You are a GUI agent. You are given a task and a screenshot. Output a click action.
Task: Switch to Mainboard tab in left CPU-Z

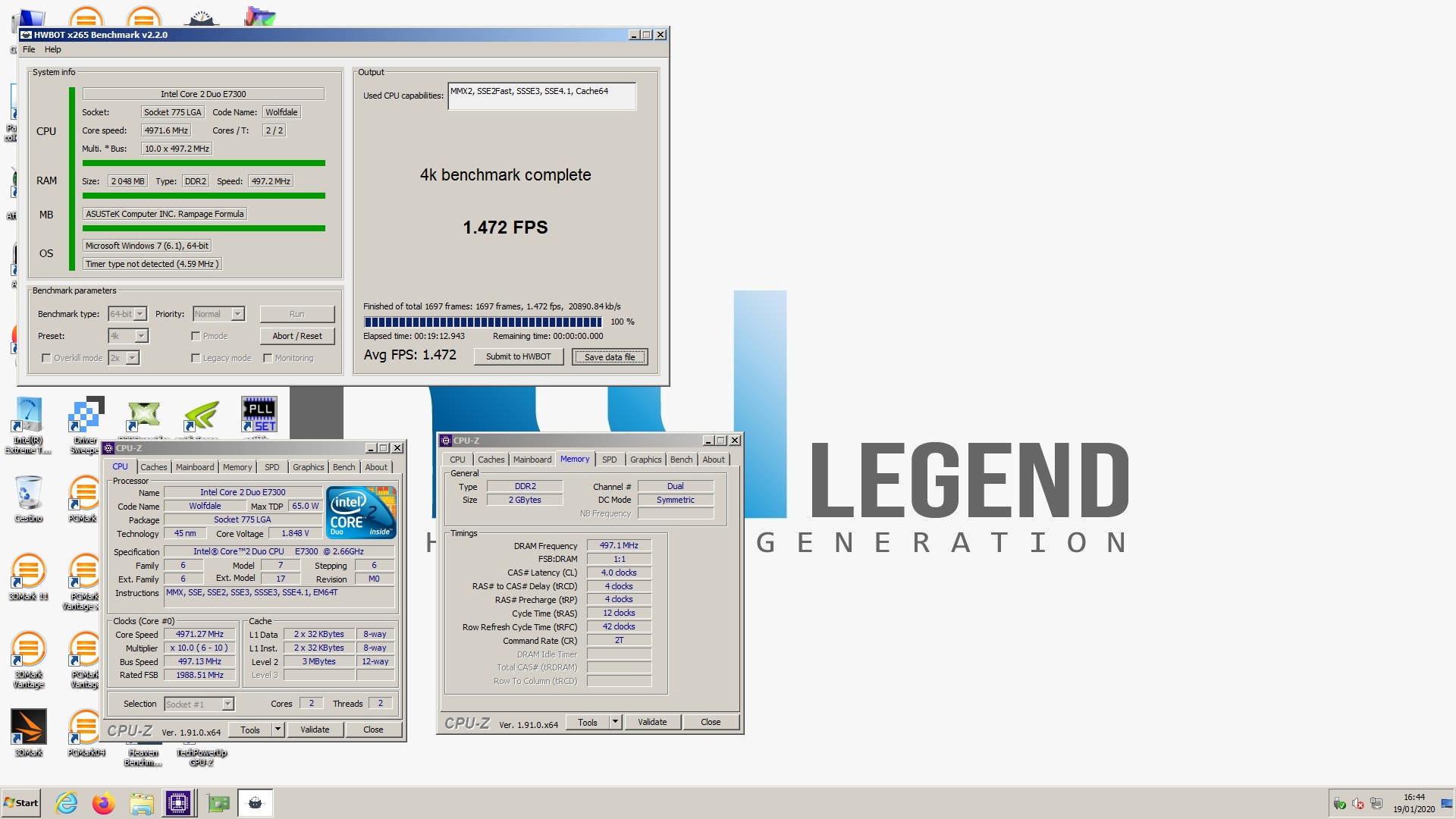coord(195,467)
